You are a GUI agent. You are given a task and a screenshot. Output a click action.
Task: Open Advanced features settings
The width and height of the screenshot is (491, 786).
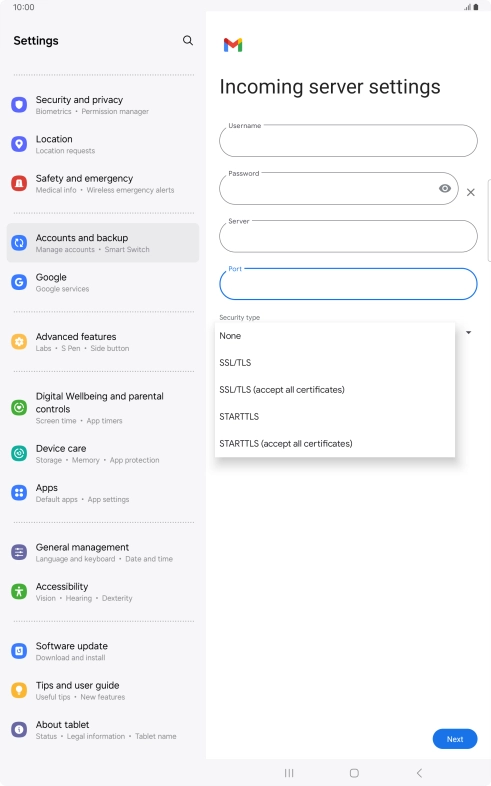(103, 342)
